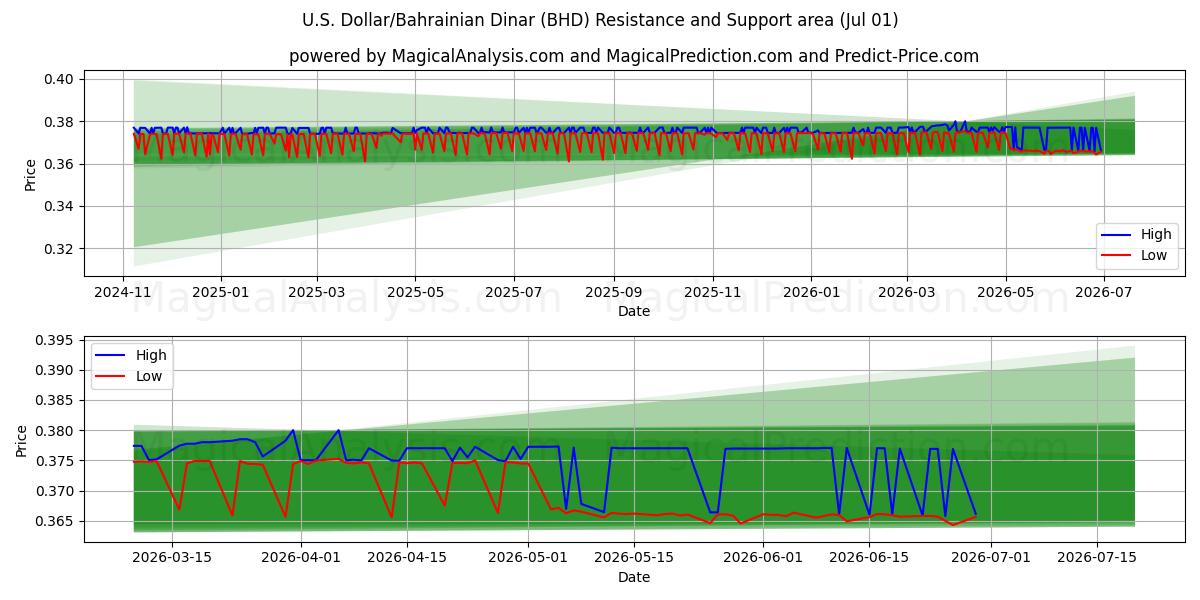The image size is (1200, 600).
Task: Click the 2026-03-15 x-axis tick label
Action: click(x=172, y=559)
